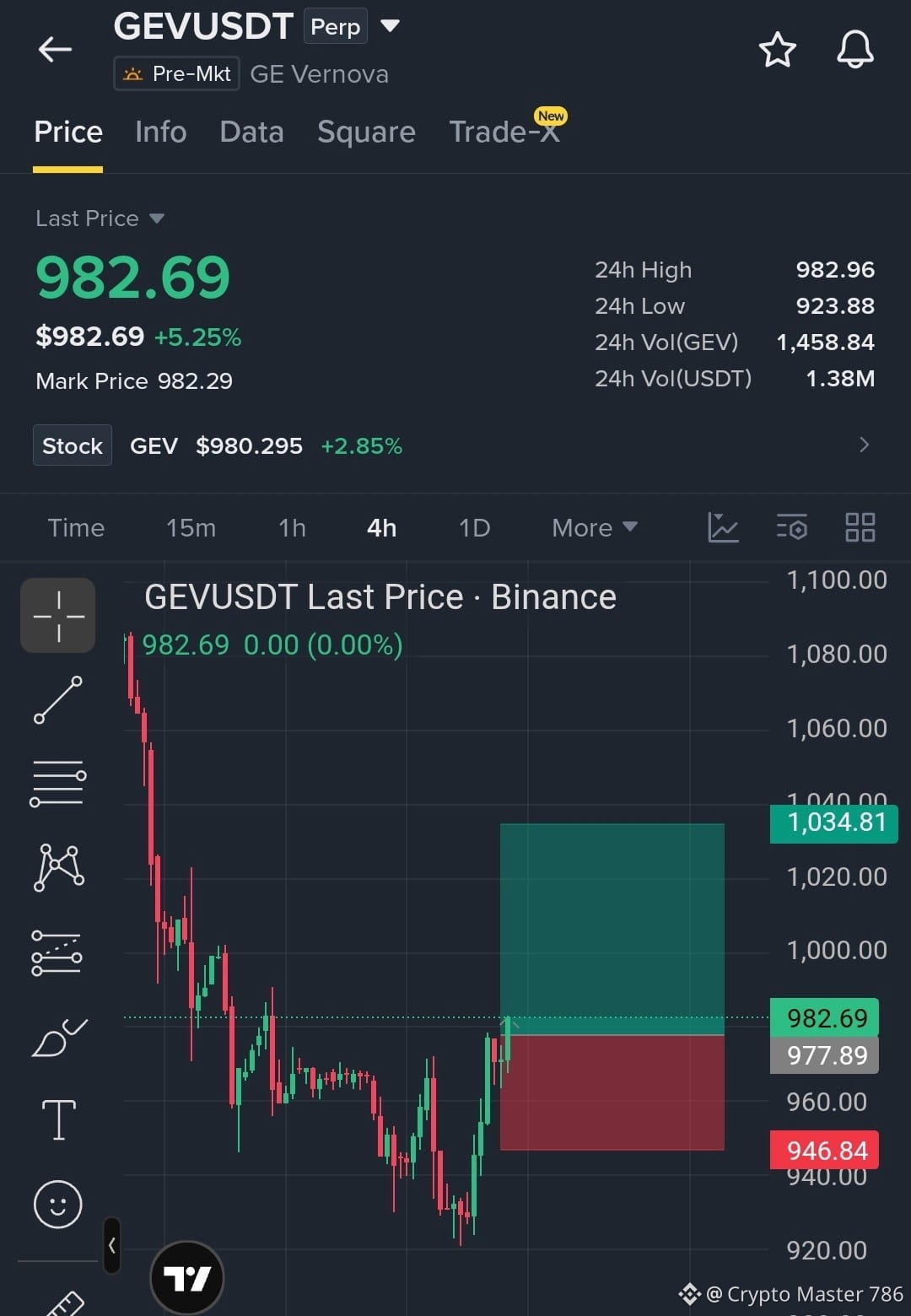
Task: Open the chart layout grid icon
Action: coord(860,528)
